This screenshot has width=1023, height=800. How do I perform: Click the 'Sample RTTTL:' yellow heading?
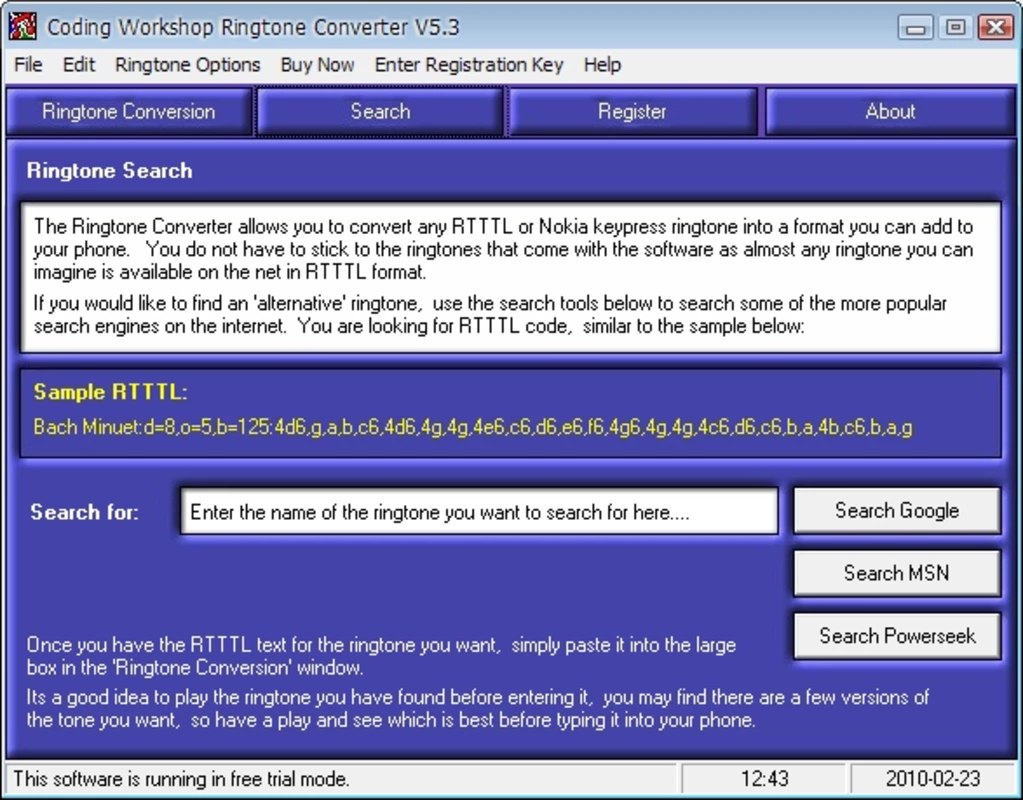tap(110, 392)
